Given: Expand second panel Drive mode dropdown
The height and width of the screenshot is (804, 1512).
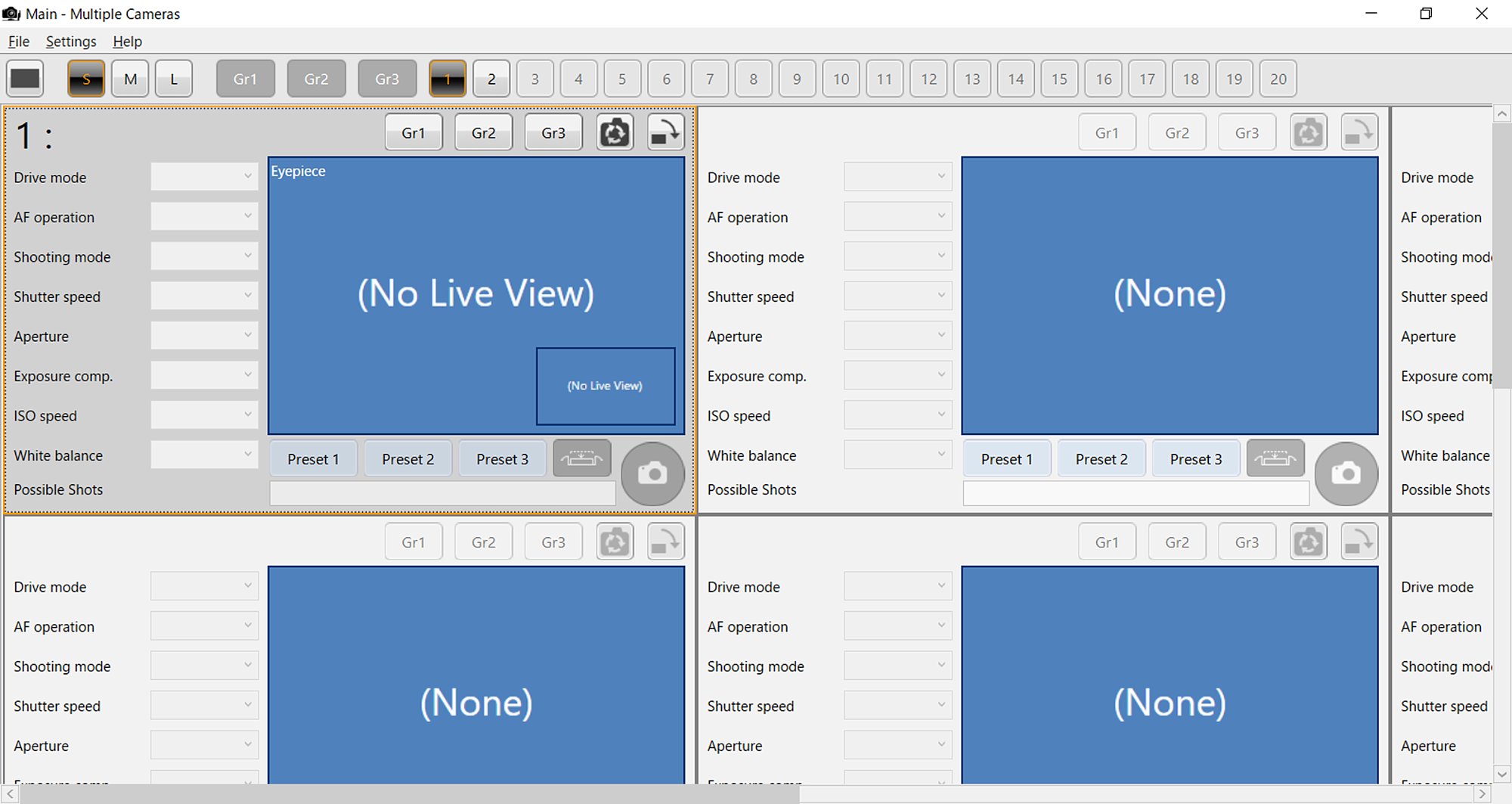Looking at the screenshot, I should pyautogui.click(x=898, y=176).
